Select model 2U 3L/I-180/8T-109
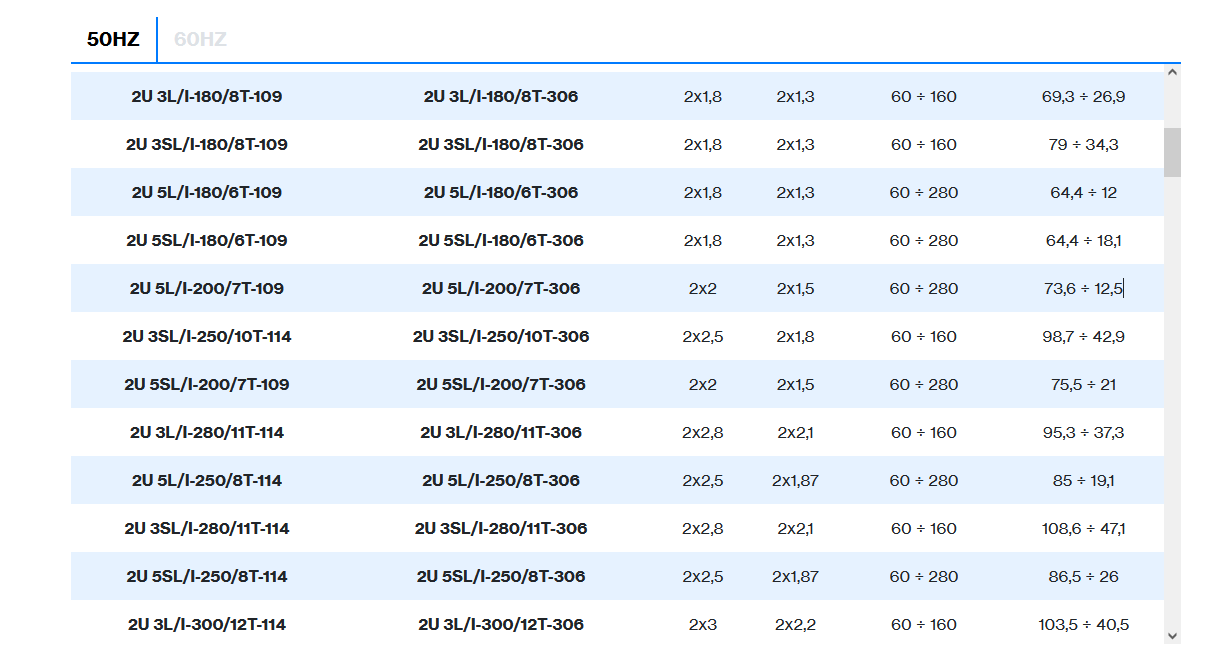This screenshot has height=661, width=1209. (207, 97)
